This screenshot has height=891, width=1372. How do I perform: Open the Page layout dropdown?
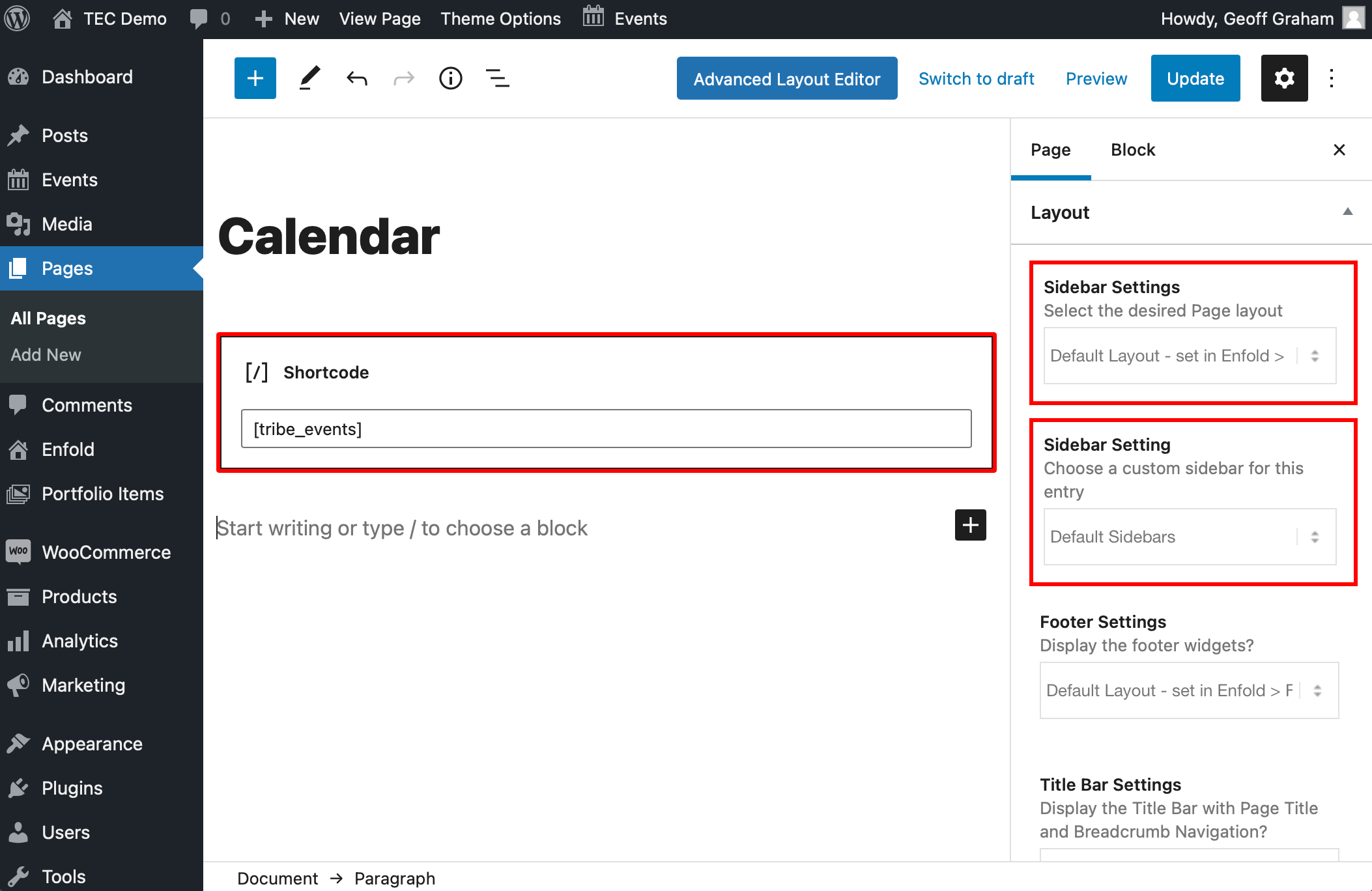pyautogui.click(x=1188, y=356)
